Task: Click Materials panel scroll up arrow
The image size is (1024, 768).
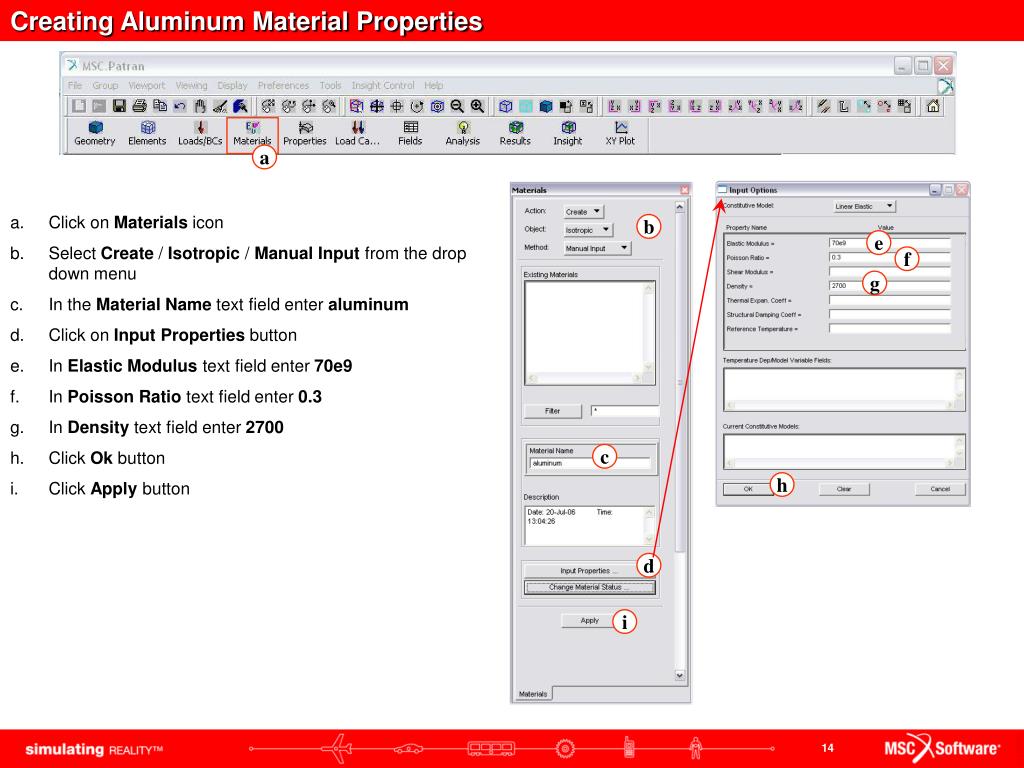Action: [680, 206]
